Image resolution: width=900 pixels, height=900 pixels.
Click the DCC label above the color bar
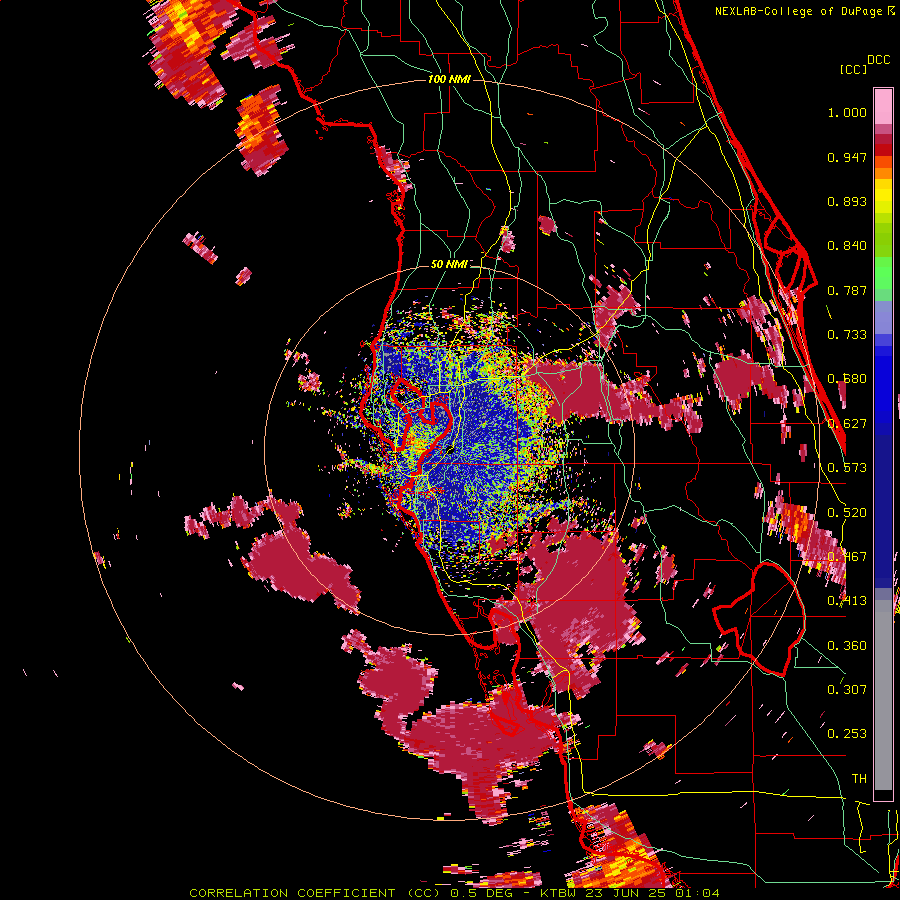(x=879, y=60)
